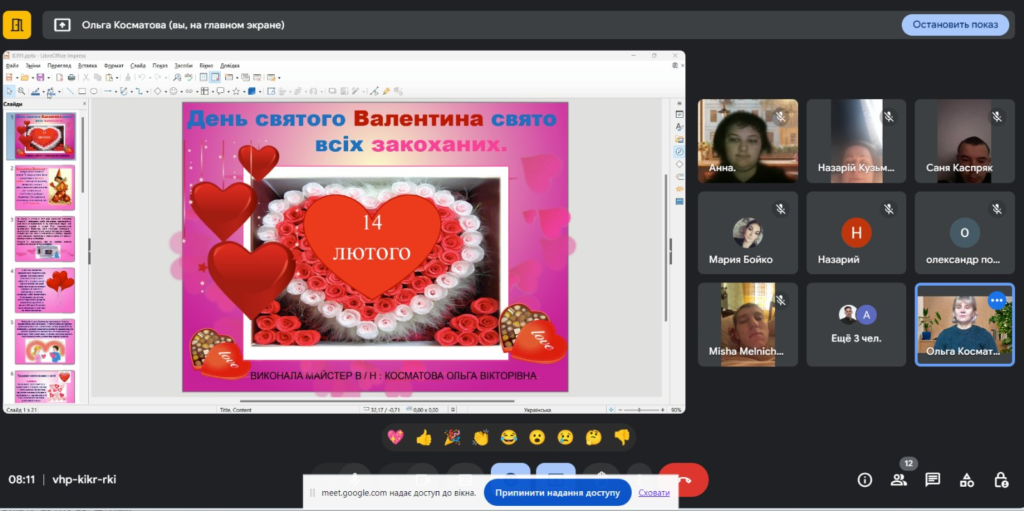
Task: Click the muted mic icon on Анна tile
Action: click(780, 117)
